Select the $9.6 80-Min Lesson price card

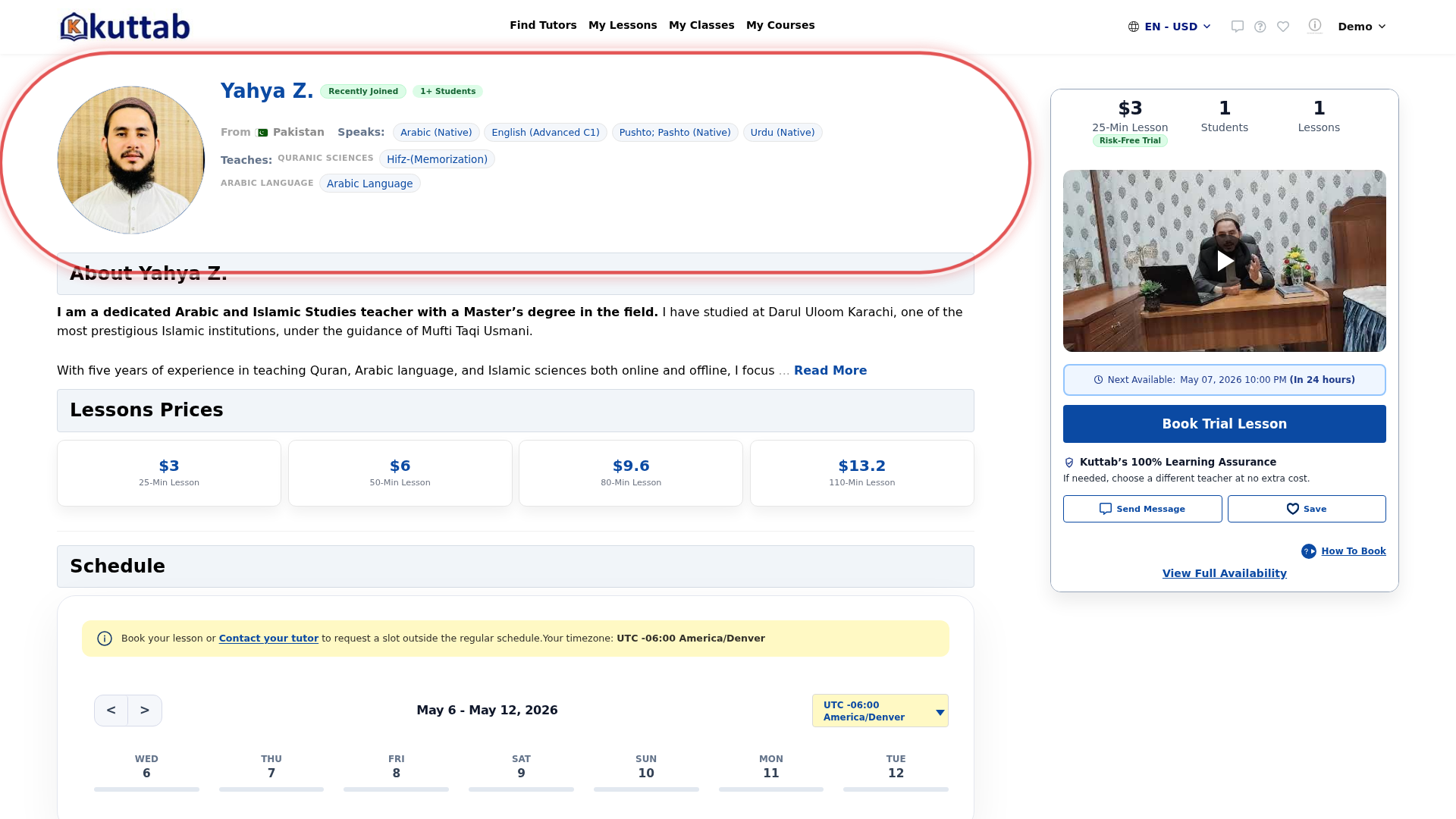point(631,473)
